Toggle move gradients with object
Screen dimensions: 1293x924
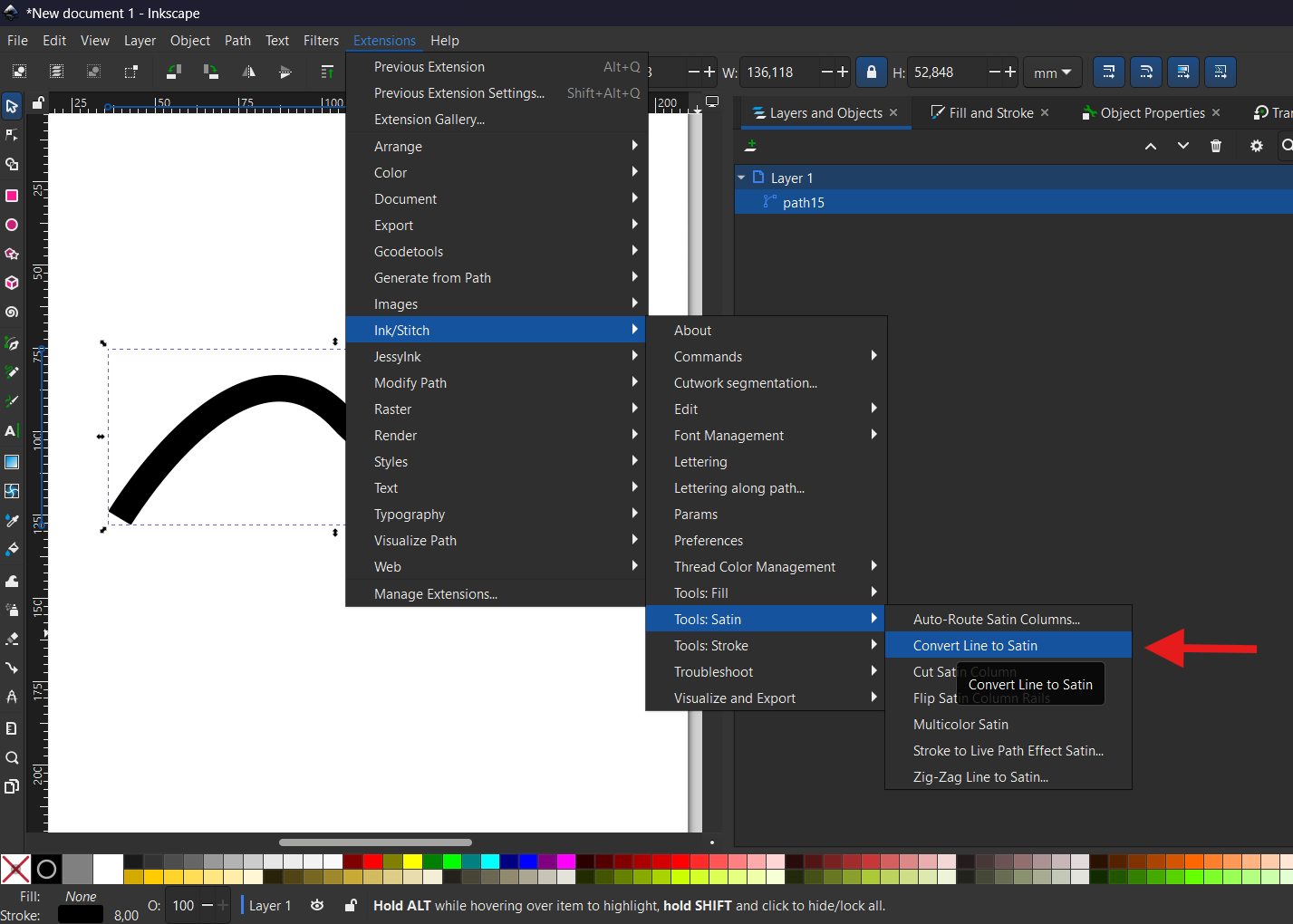click(1183, 72)
